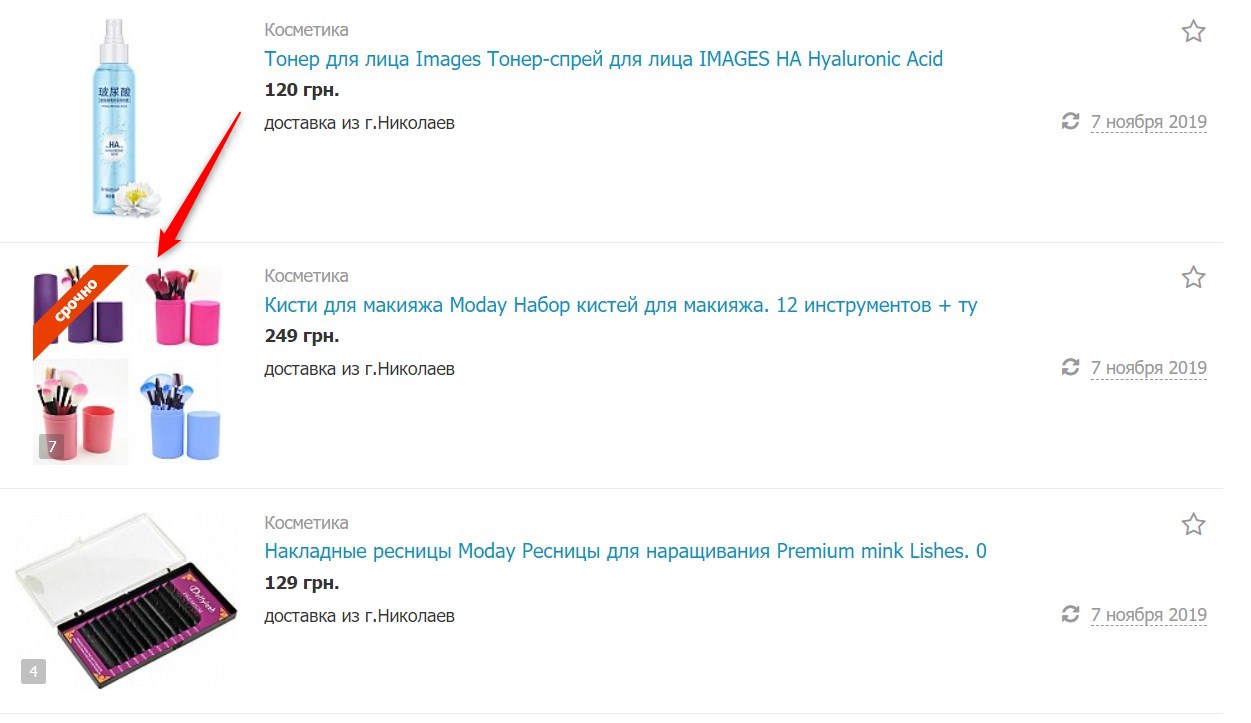1251x723 pixels.
Task: Add eyelashes listing to favorites star
Action: (x=1193, y=524)
